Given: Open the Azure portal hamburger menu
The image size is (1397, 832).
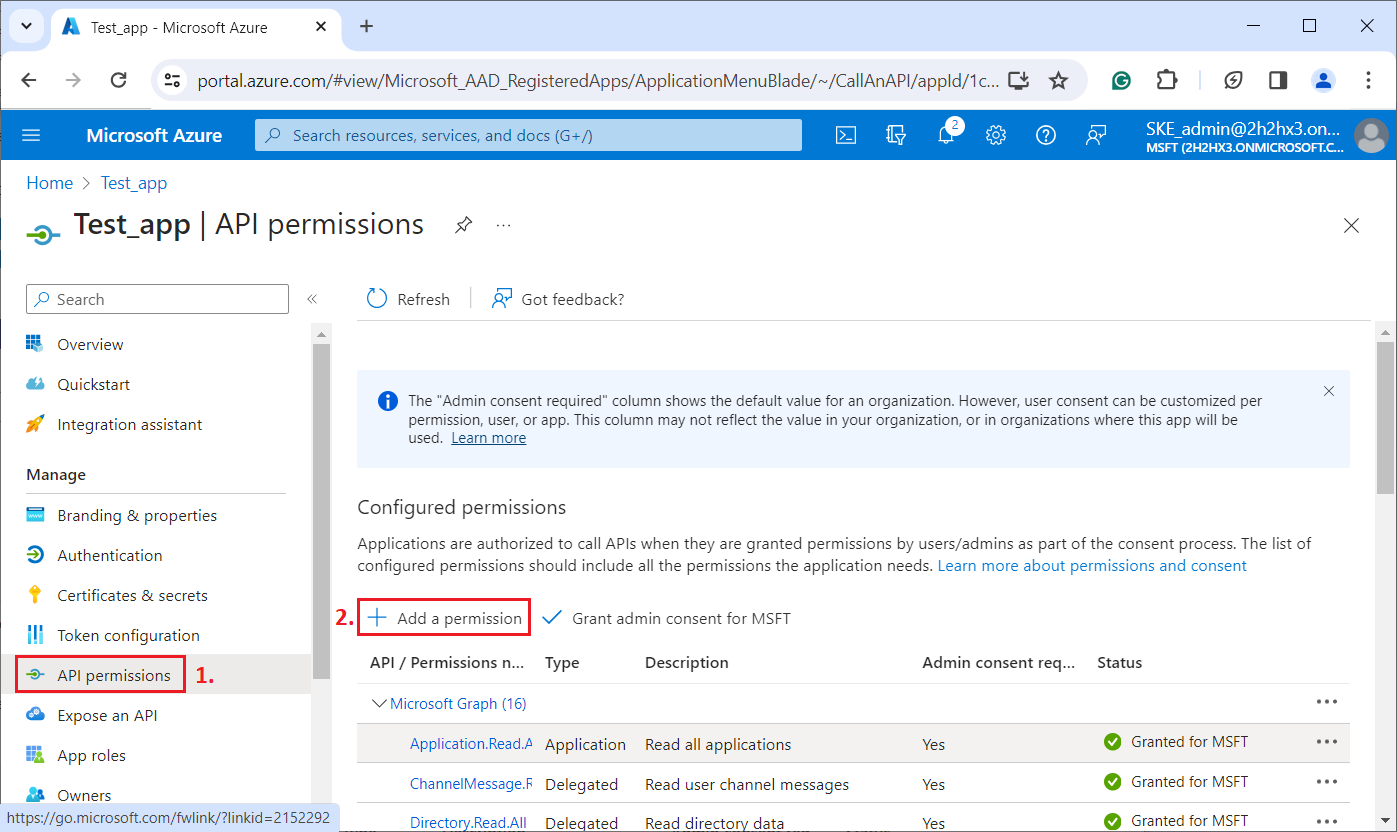Looking at the screenshot, I should 31,136.
